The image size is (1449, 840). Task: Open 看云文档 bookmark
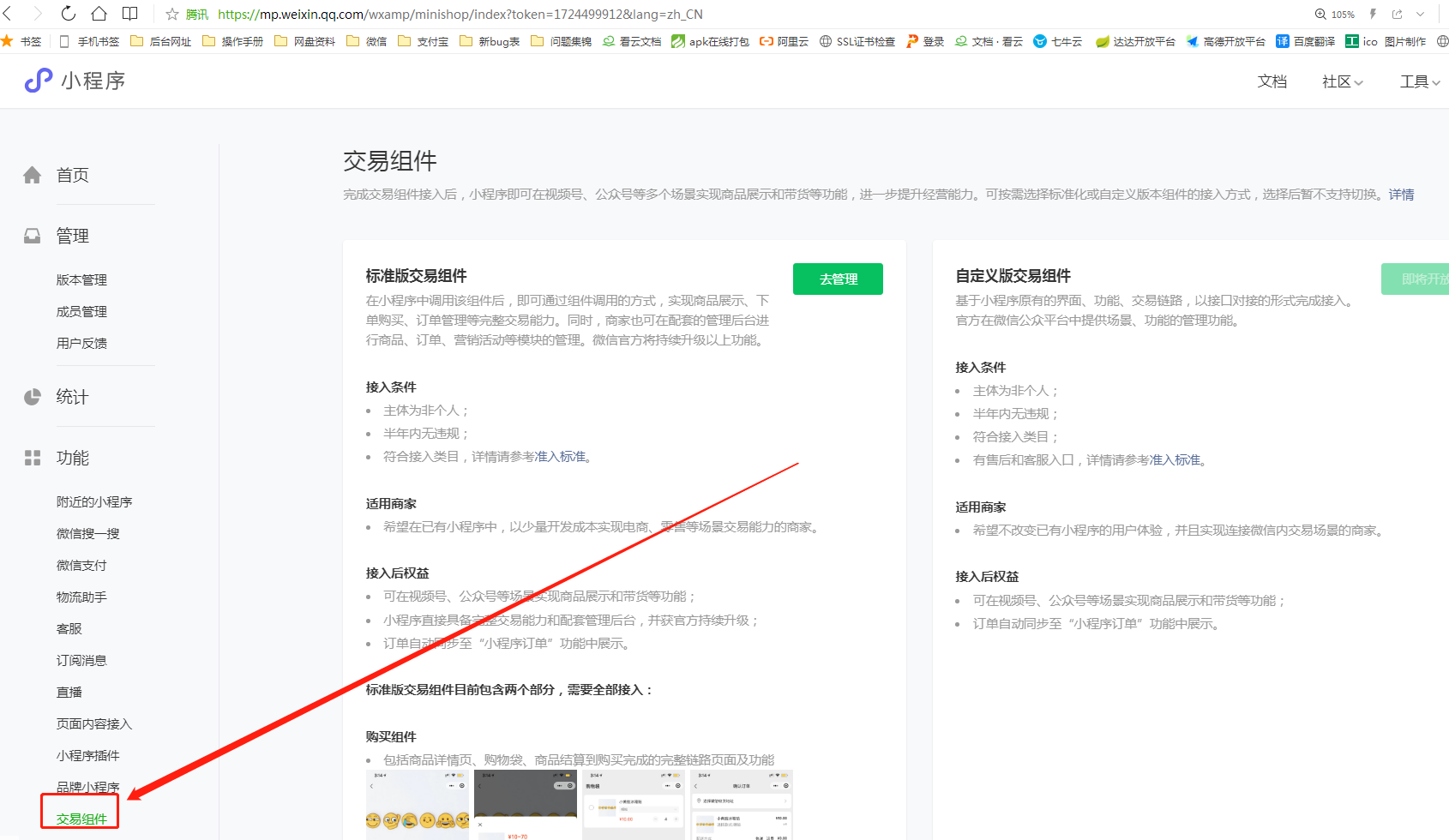pos(632,41)
